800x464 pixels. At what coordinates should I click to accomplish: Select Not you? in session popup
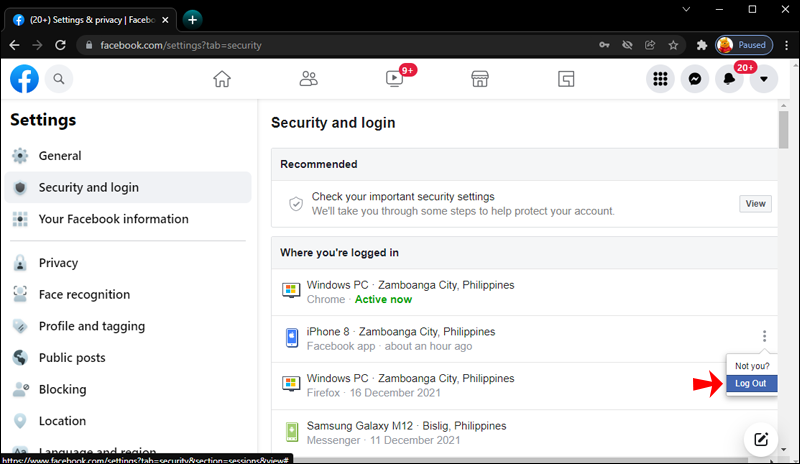click(751, 366)
